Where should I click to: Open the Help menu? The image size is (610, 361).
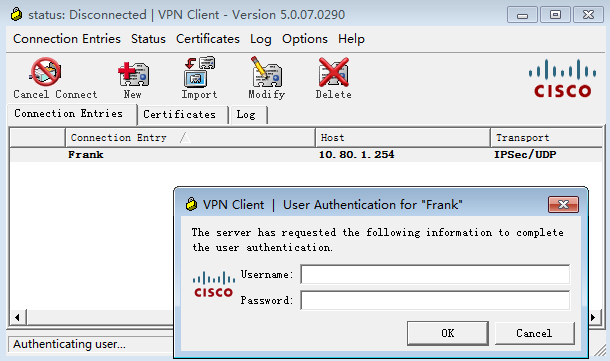click(351, 39)
